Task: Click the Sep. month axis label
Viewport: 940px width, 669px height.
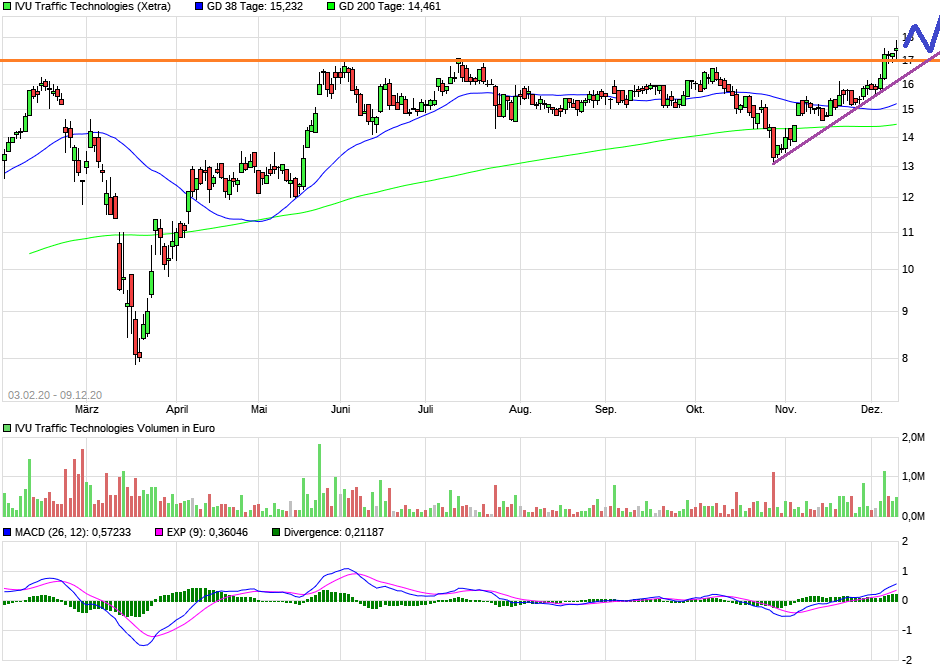Action: (605, 409)
